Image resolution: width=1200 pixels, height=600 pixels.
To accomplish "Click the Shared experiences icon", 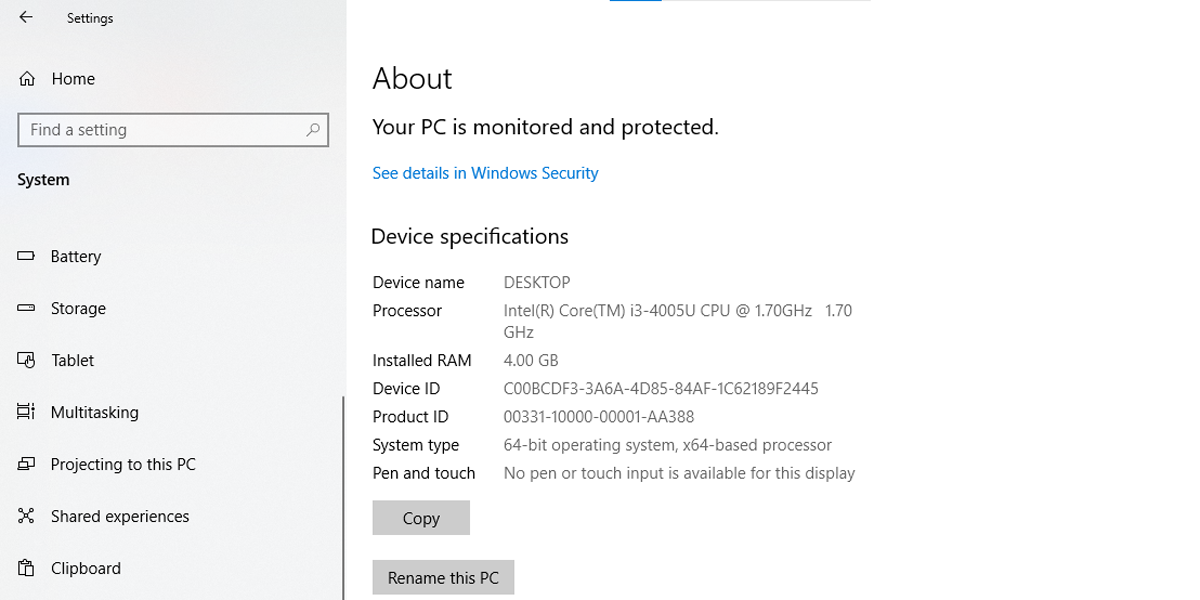I will [x=26, y=516].
